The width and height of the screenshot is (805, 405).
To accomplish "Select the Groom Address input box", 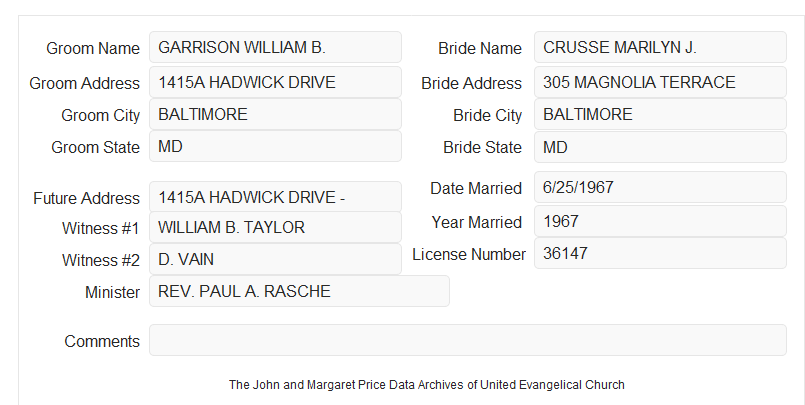I will tap(275, 82).
